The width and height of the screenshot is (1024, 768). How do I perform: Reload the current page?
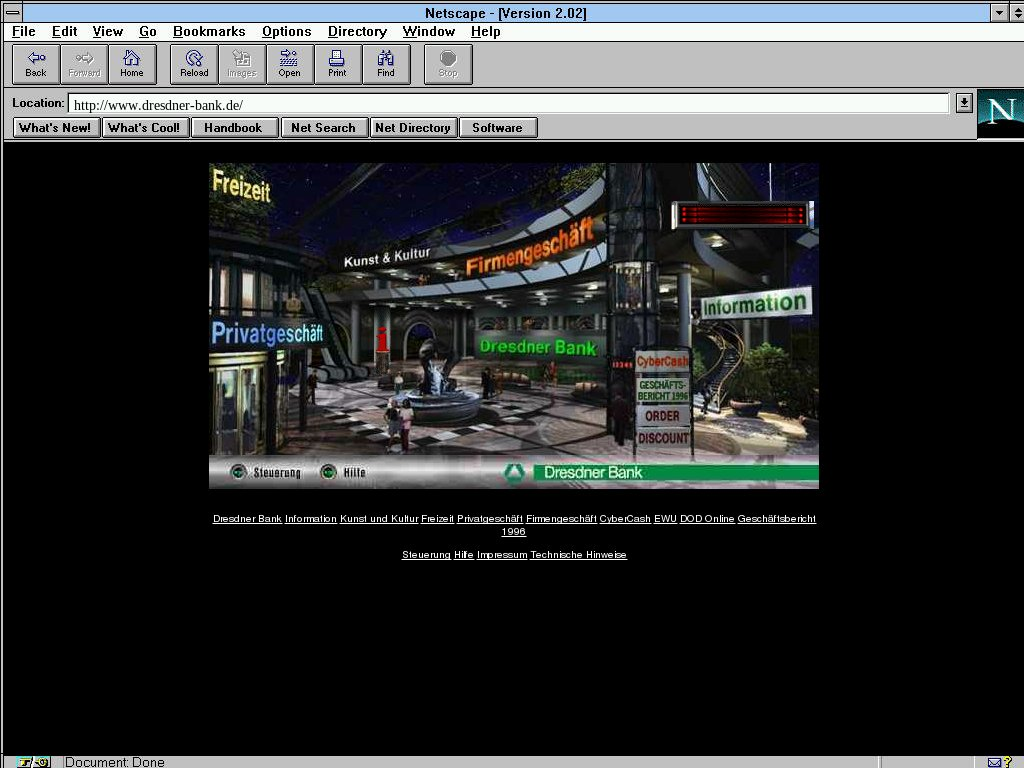tap(194, 64)
